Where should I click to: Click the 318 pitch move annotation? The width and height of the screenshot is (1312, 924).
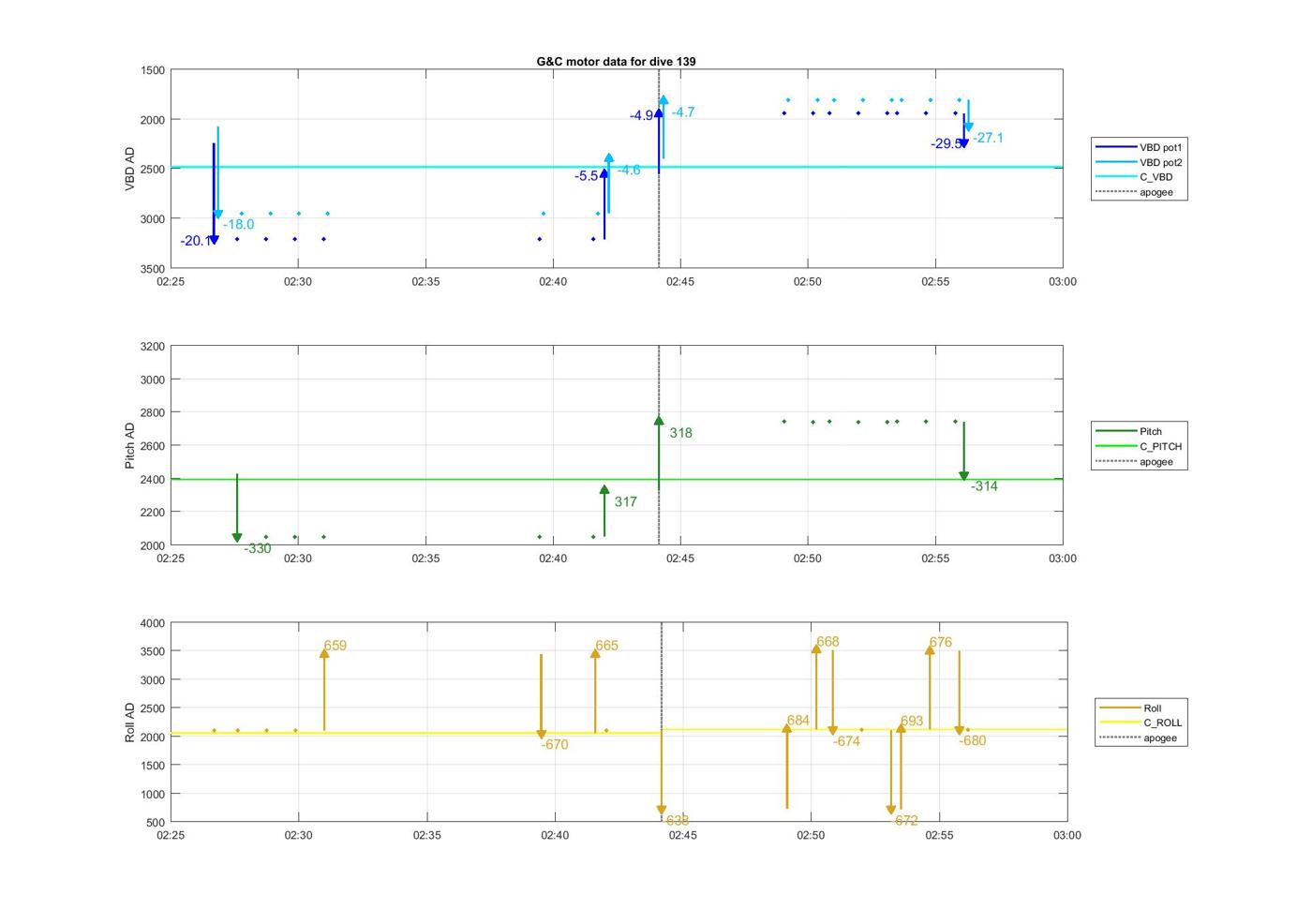(x=681, y=432)
